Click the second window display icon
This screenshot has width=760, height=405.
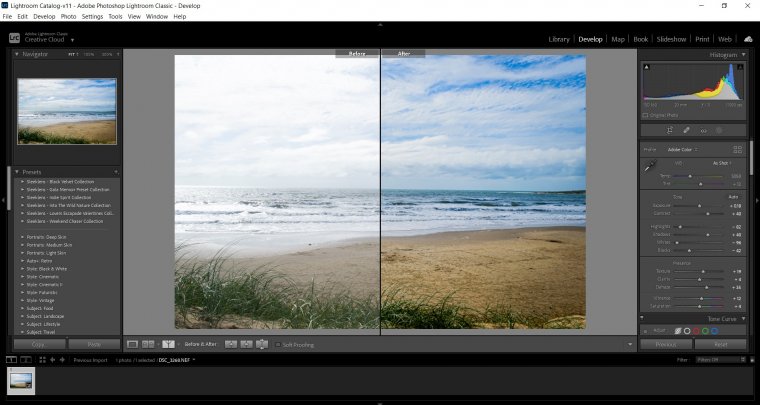pos(26,360)
